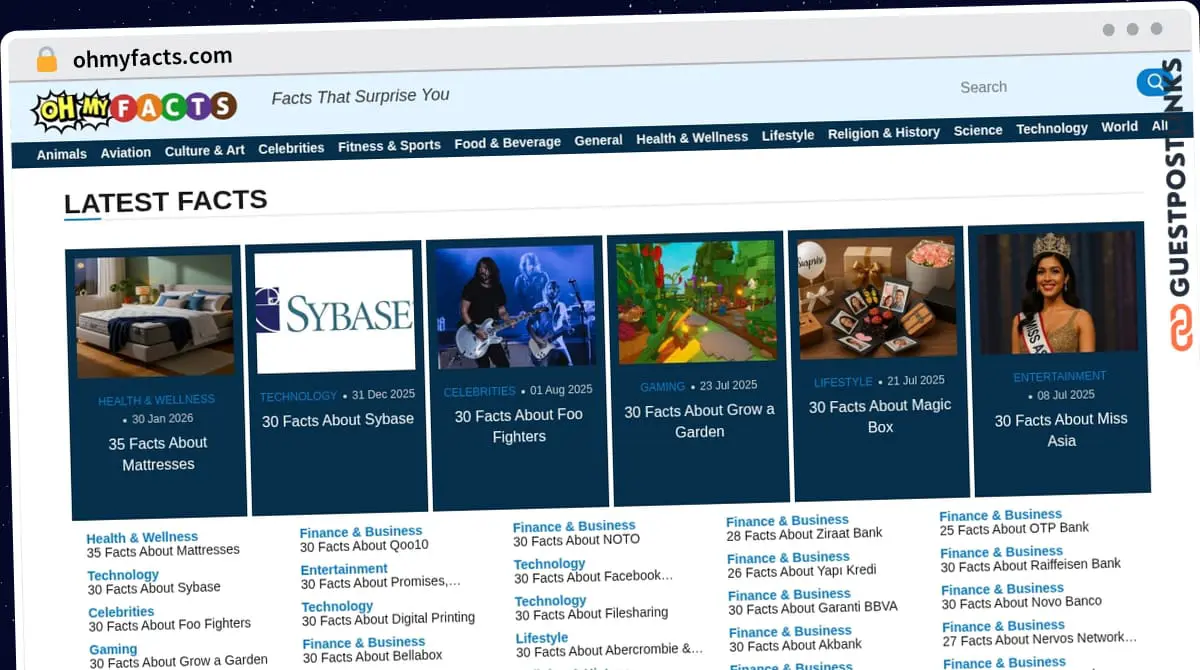Go to the Technology nav item

tap(1051, 129)
